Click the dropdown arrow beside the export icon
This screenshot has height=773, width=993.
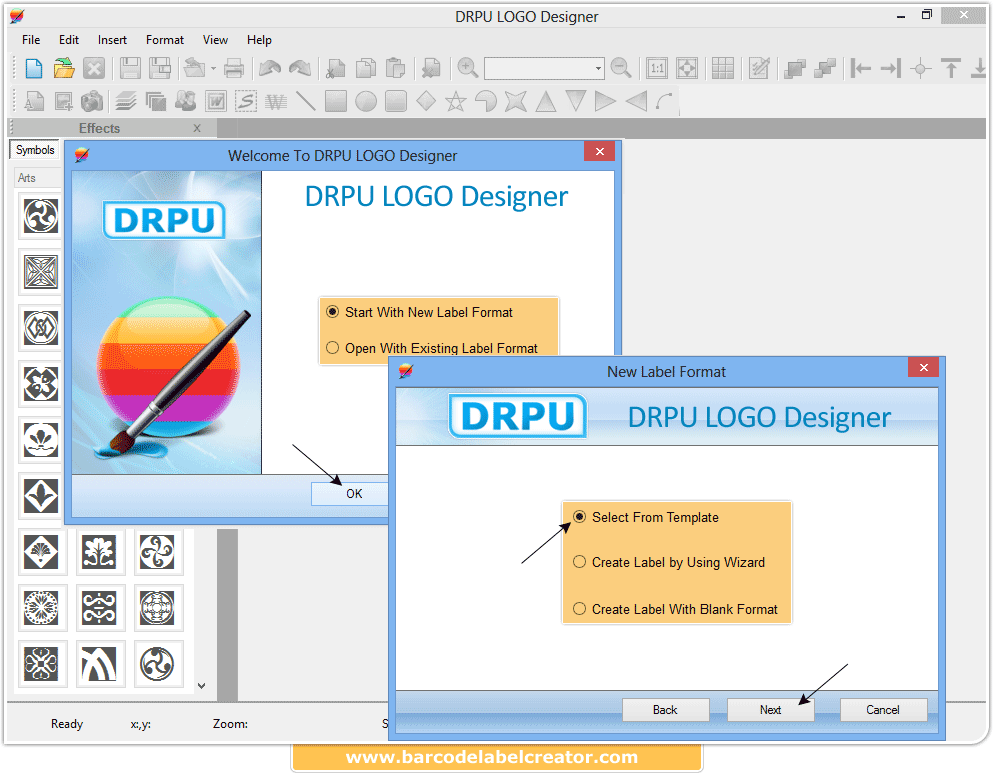[x=213, y=70]
